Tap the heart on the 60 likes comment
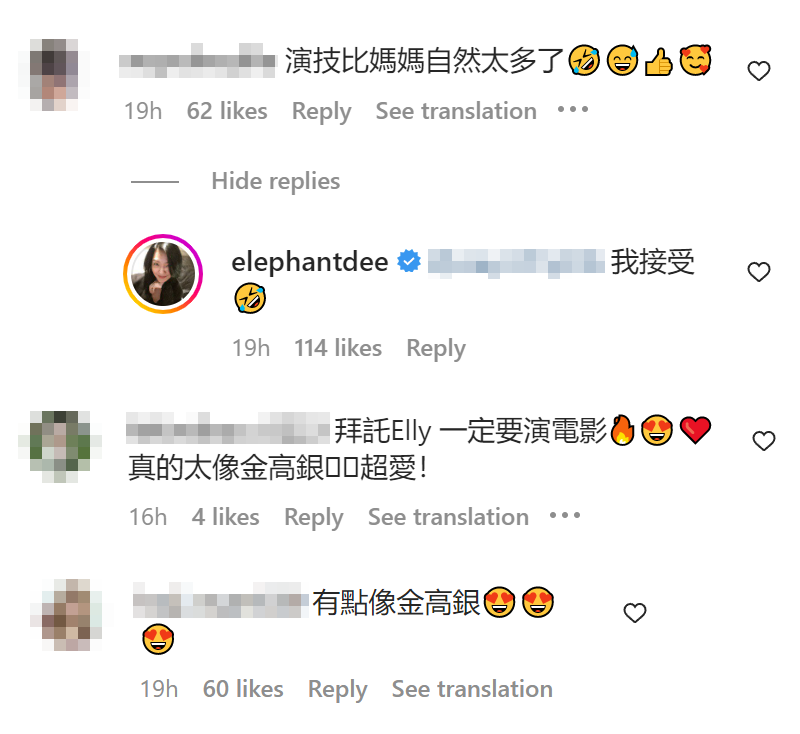Viewport: 800px width, 734px height. click(635, 613)
